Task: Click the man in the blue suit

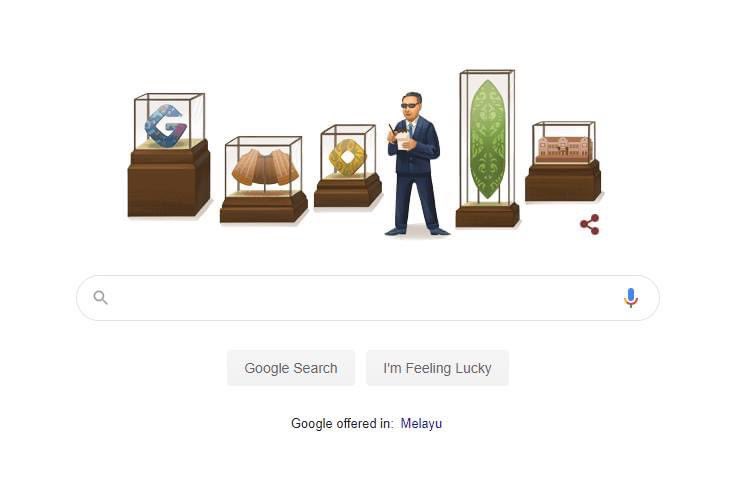Action: coord(415,164)
